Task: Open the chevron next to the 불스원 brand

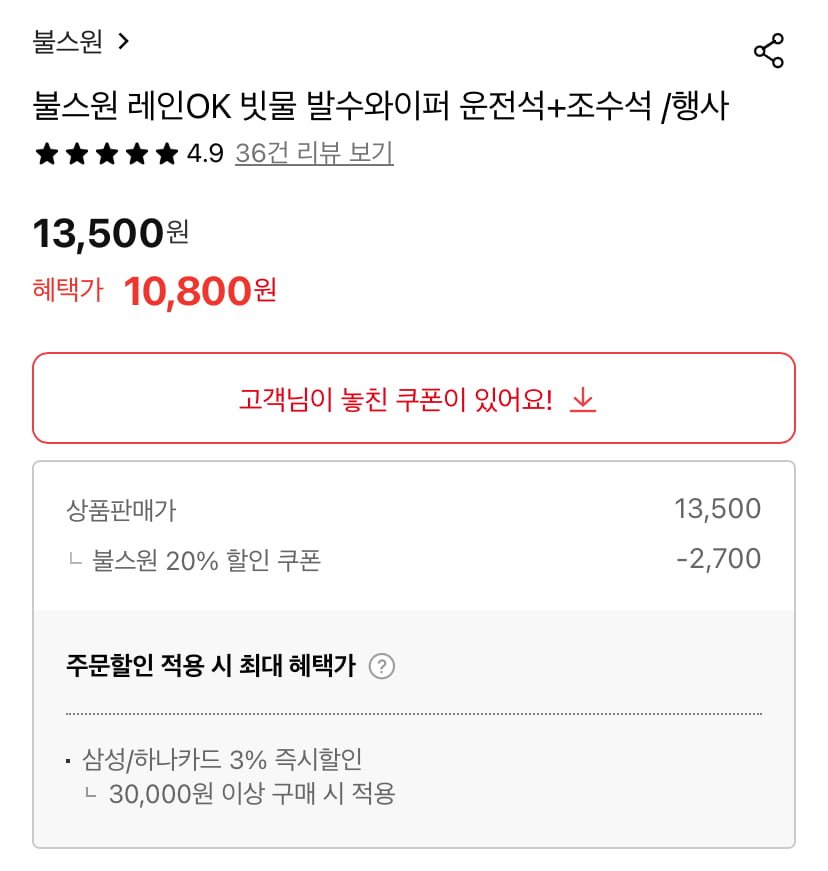Action: coord(124,41)
